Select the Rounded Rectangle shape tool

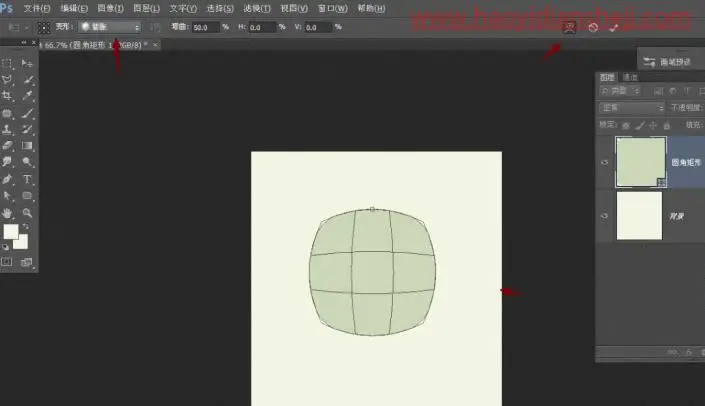(x=27, y=196)
